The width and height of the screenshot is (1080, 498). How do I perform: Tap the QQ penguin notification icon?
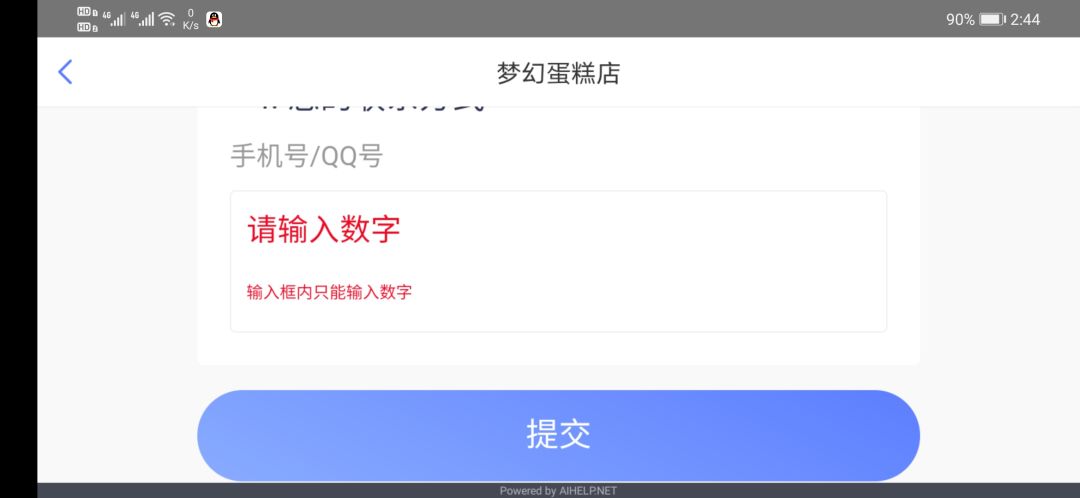coord(214,19)
